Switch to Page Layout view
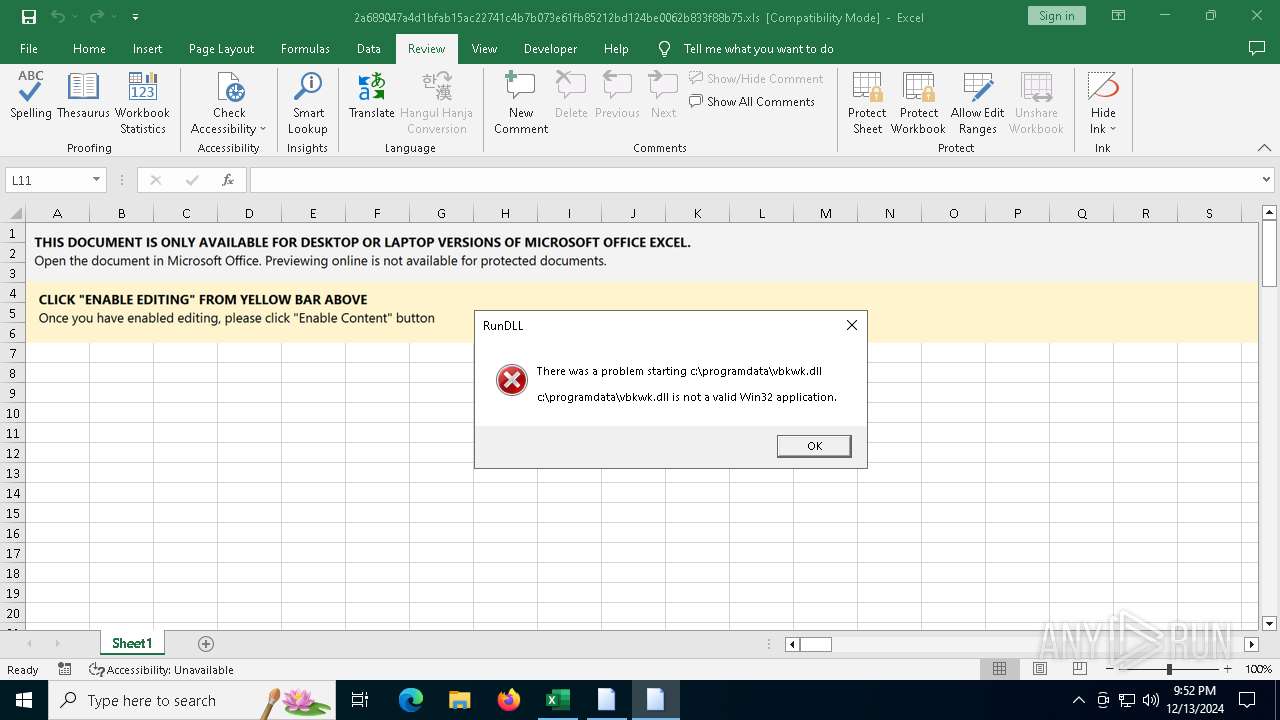This screenshot has height=720, width=1280. tap(1040, 669)
